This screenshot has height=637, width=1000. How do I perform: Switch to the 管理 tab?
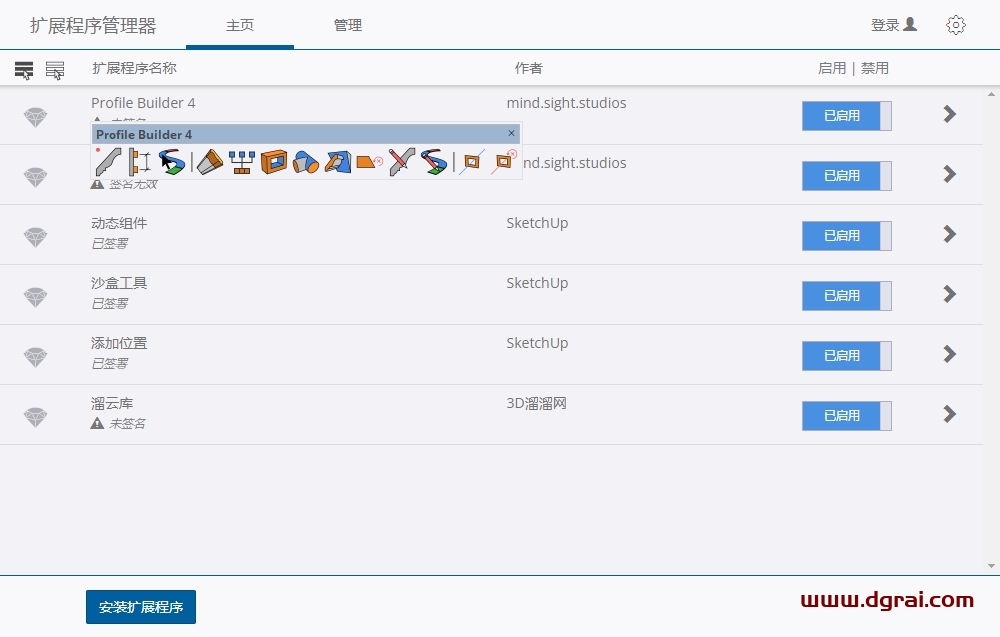click(x=348, y=25)
